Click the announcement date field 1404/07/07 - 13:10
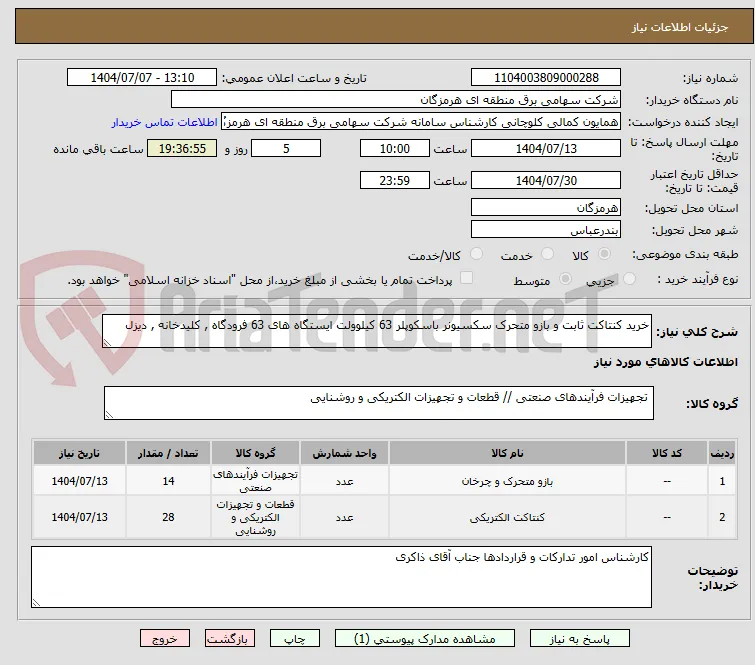This screenshot has width=755, height=665. point(142,78)
